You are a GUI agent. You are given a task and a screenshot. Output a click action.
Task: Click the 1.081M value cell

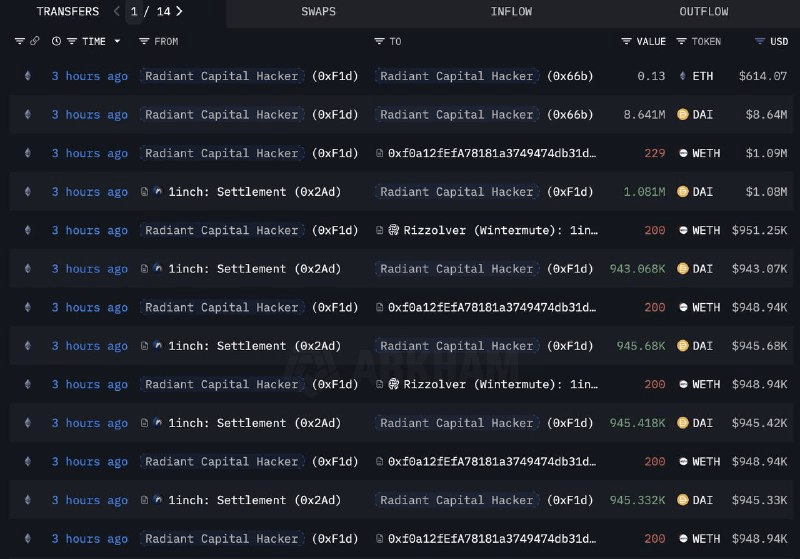644,192
